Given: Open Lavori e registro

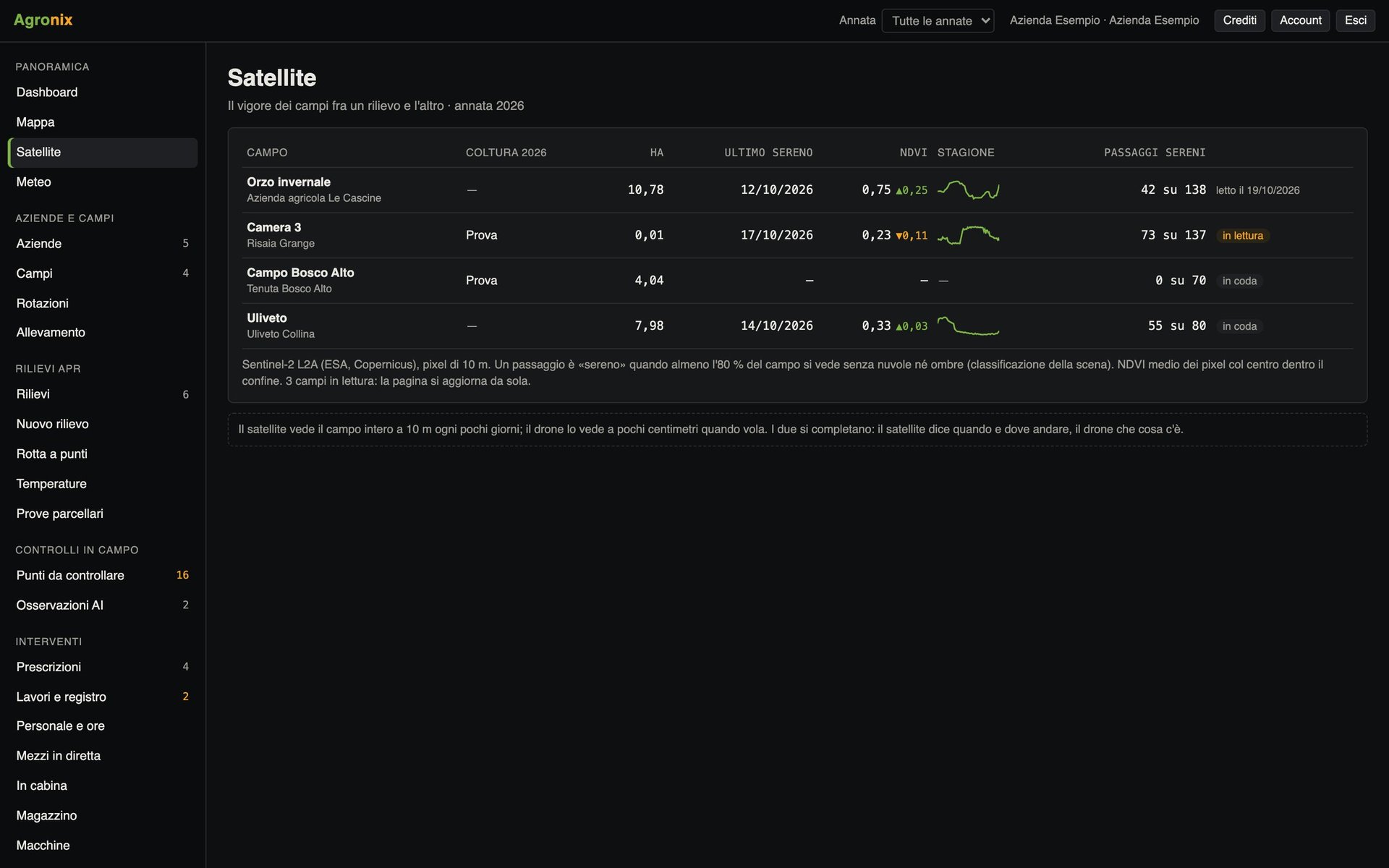Looking at the screenshot, I should (x=102, y=697).
